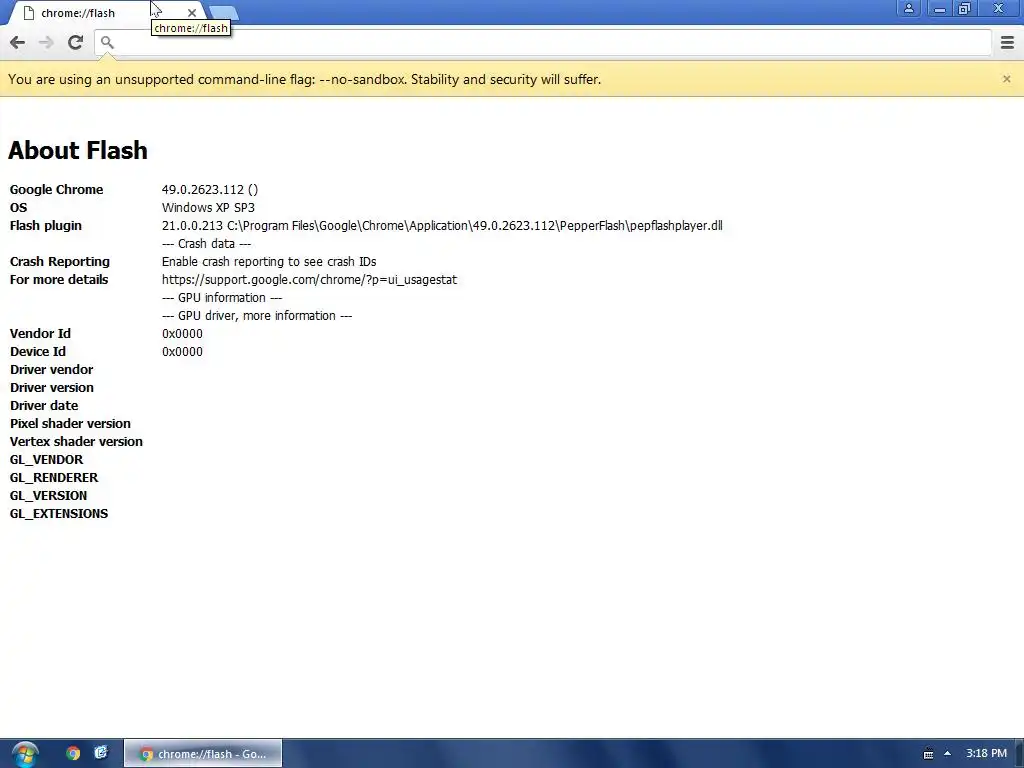The height and width of the screenshot is (768, 1024).
Task: Click the '--- GPU information ---' text
Action: coord(222,298)
